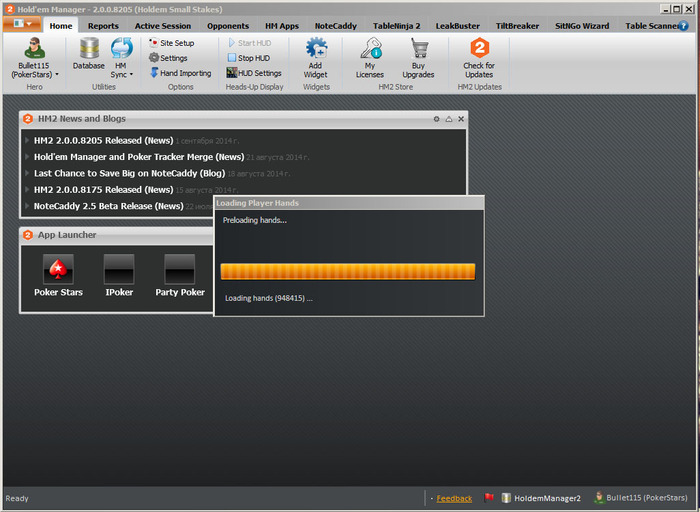Open Hand Importing option

click(x=181, y=73)
